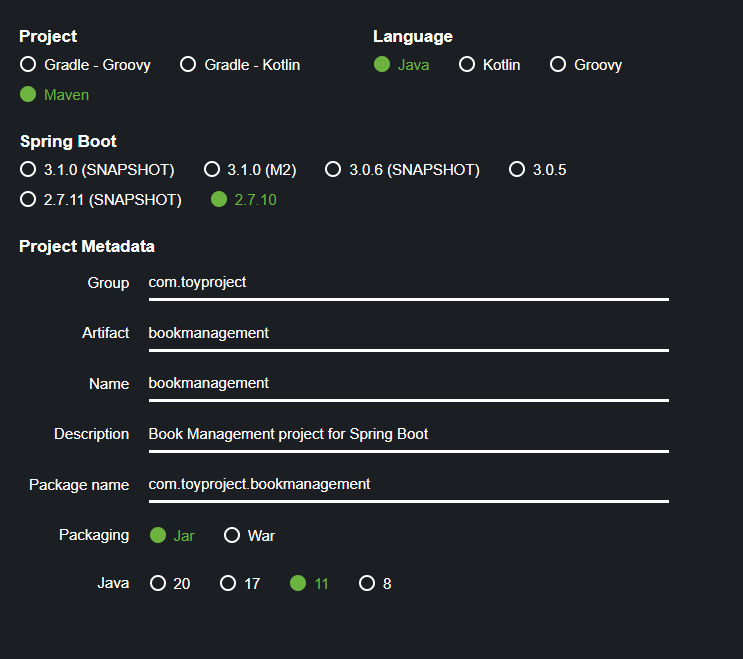This screenshot has height=659, width=743.
Task: Select Java version 8
Action: coord(367,583)
